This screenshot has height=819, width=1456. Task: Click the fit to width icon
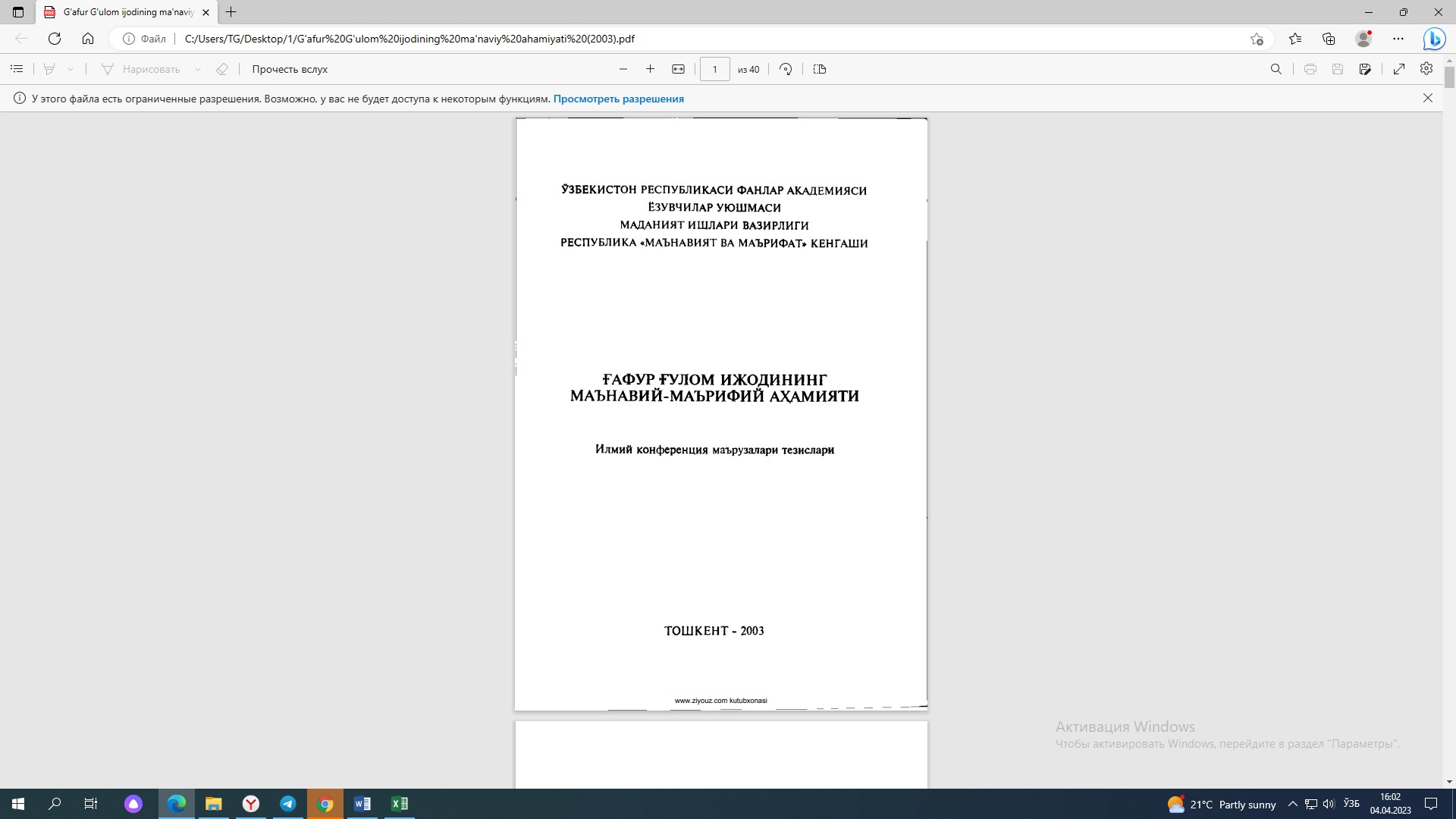[x=678, y=69]
